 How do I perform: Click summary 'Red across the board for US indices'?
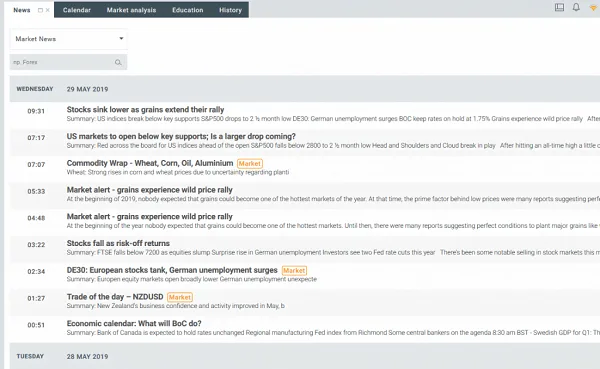click(333, 145)
